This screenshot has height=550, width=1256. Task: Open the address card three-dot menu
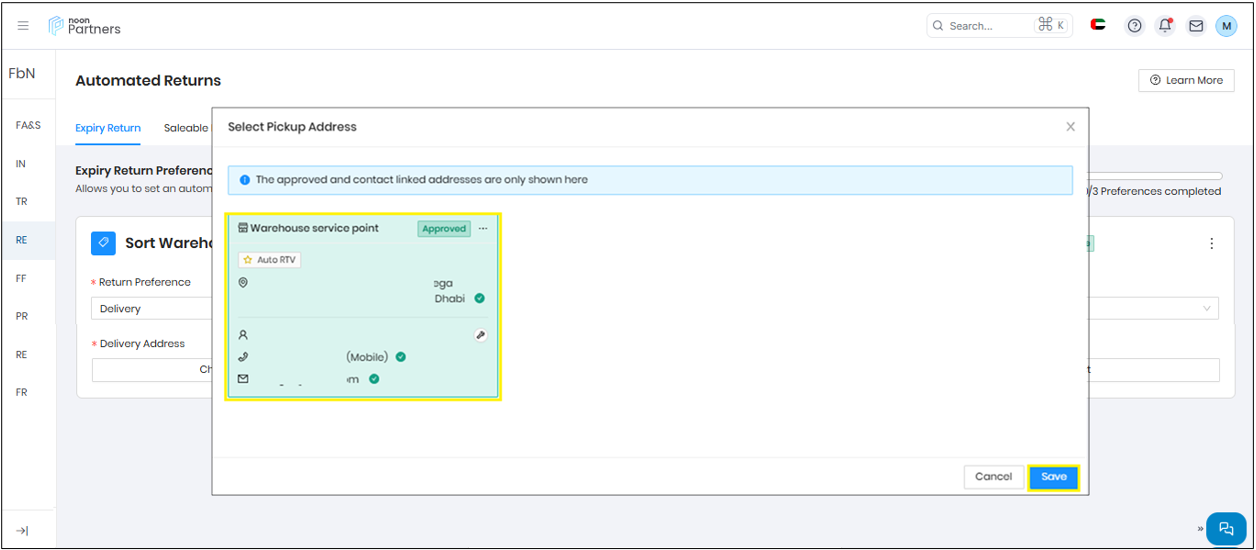click(483, 229)
